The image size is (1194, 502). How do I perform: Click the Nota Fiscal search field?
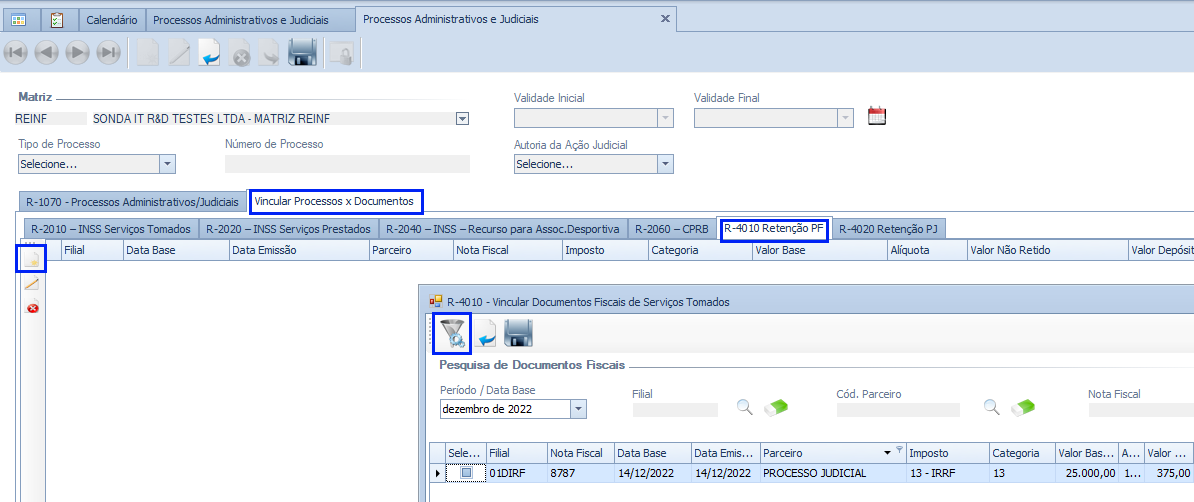click(1141, 410)
